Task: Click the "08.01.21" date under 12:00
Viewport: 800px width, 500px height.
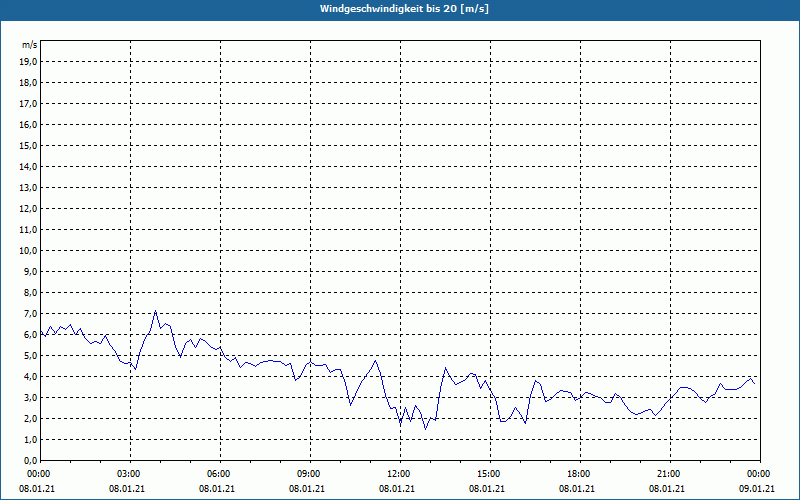Action: pyautogui.click(x=397, y=489)
